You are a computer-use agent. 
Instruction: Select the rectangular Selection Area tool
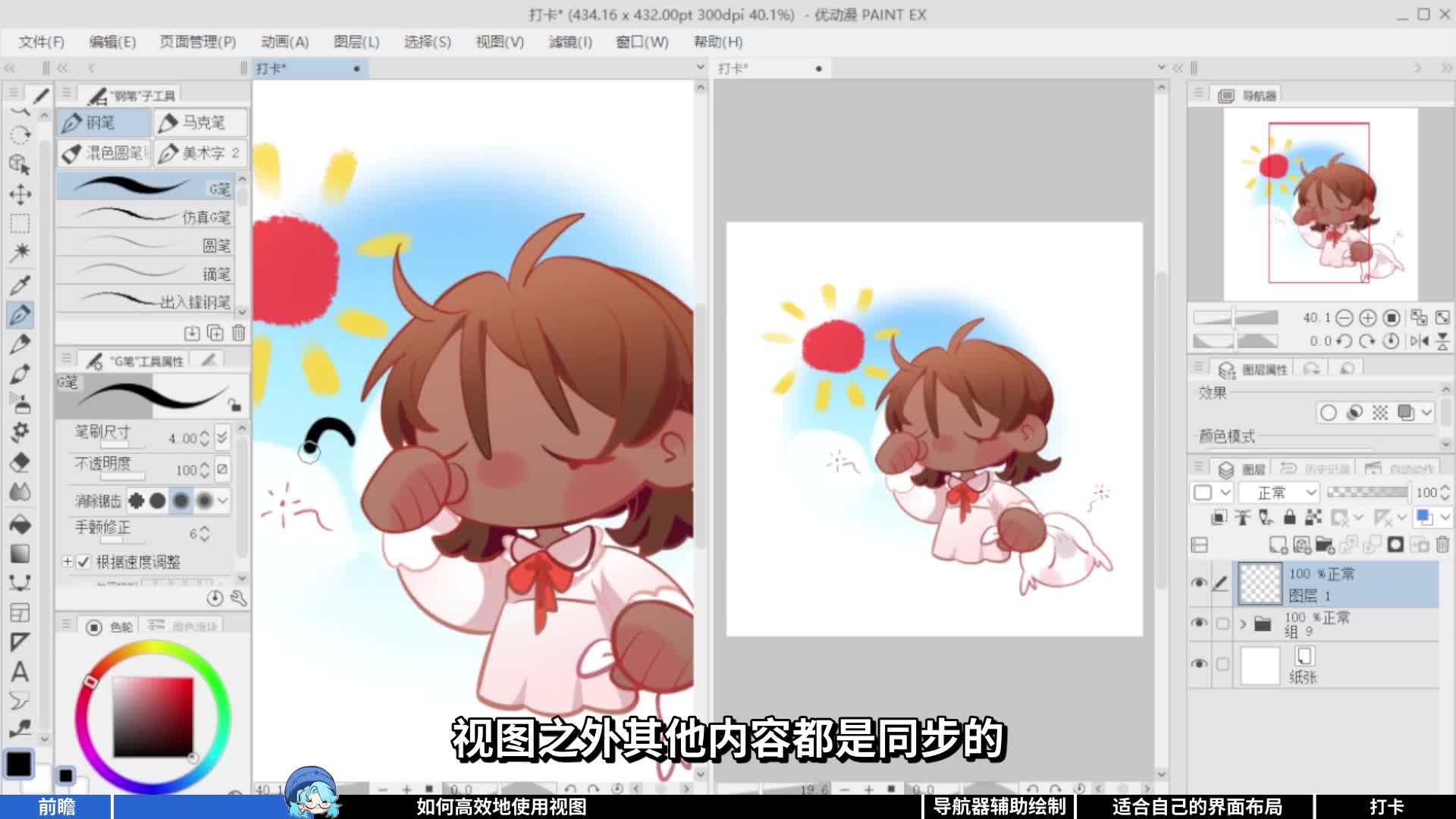click(20, 223)
